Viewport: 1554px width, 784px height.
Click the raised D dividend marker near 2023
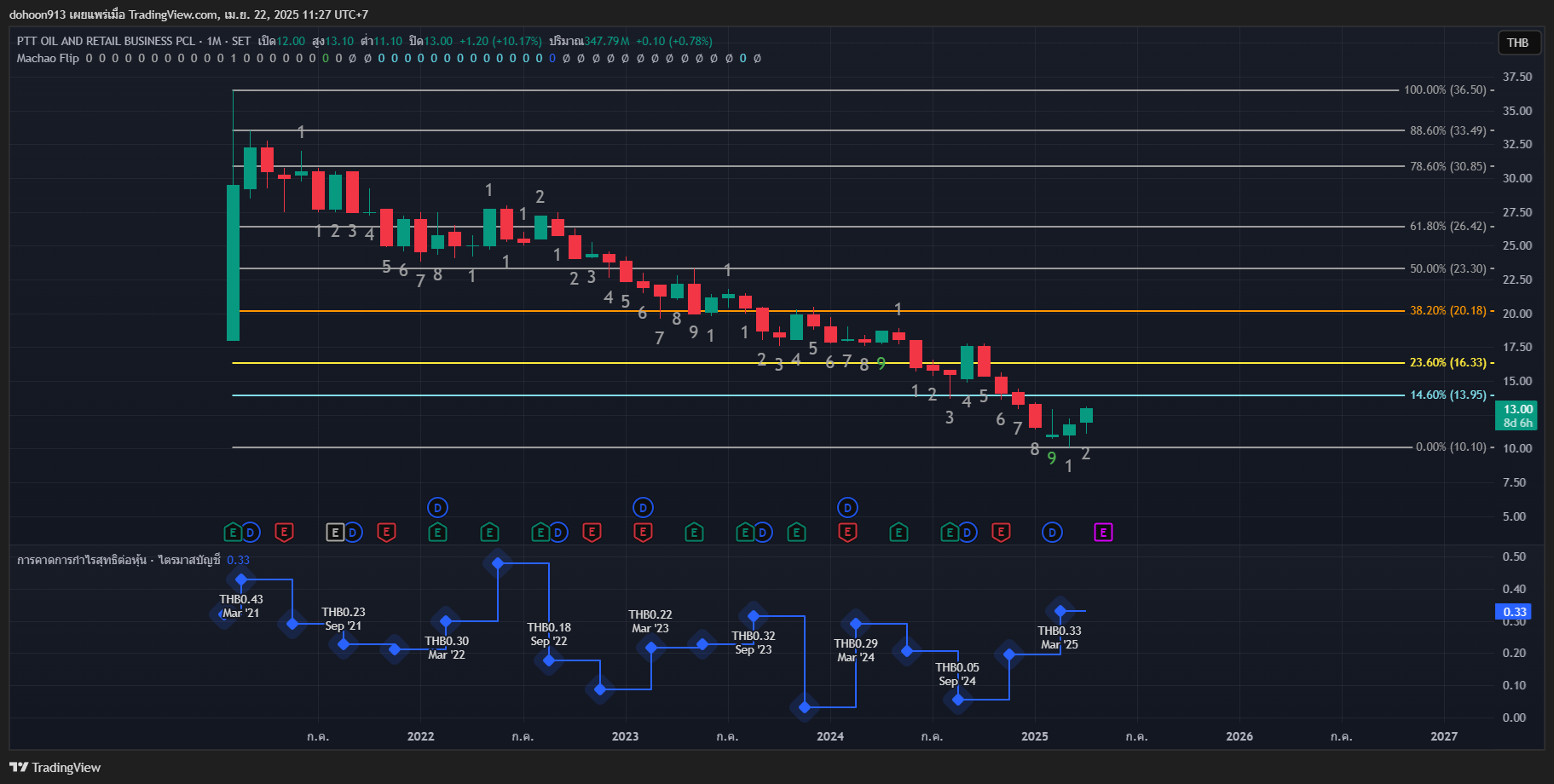(643, 508)
